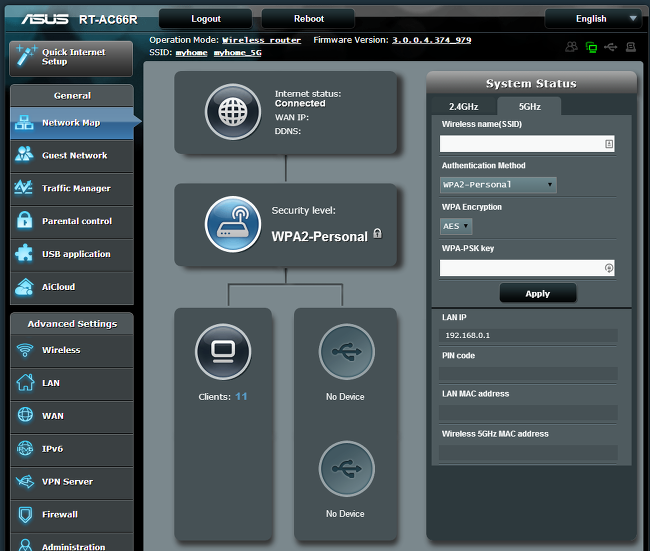This screenshot has height=551, width=650.
Task: Open the WPA Encryption AES dropdown
Action: point(456,226)
